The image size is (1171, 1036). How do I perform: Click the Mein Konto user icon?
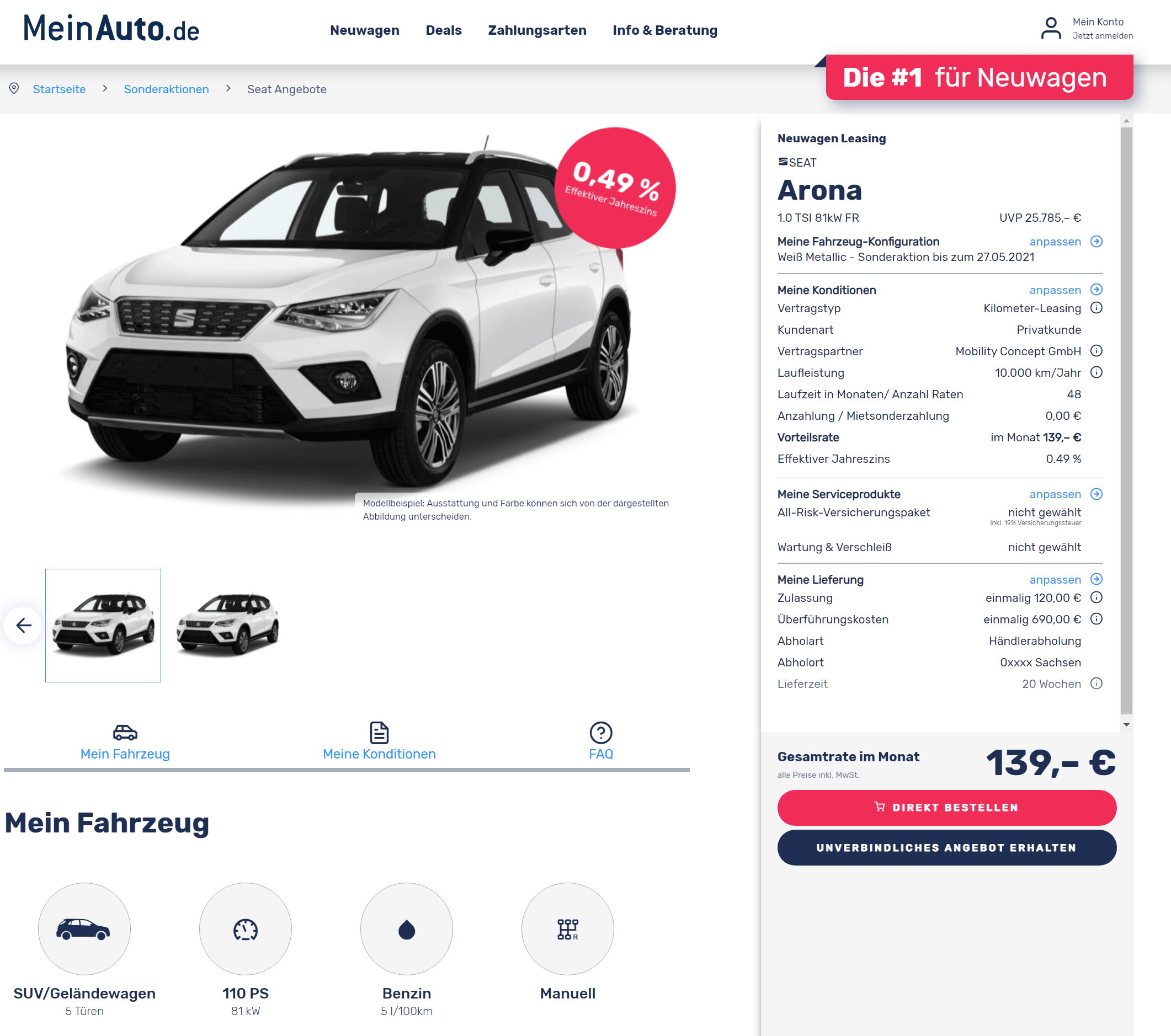pos(1051,28)
